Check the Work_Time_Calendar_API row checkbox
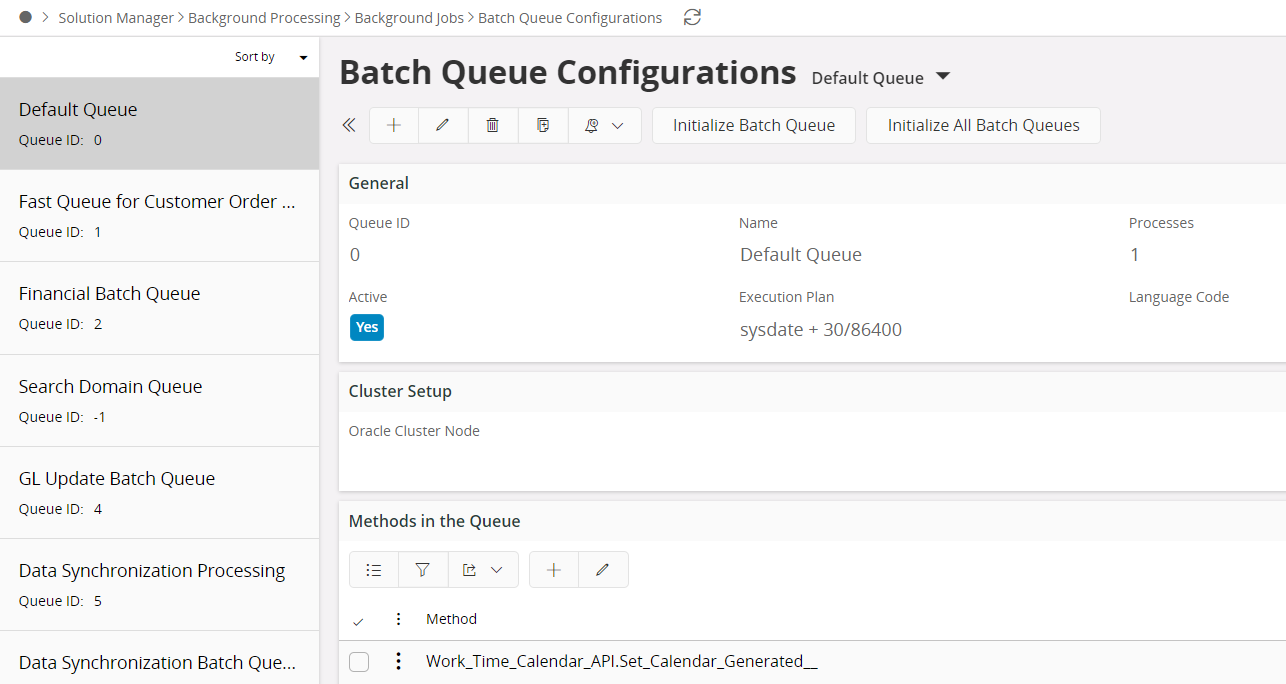The image size is (1286, 684). pos(359,662)
